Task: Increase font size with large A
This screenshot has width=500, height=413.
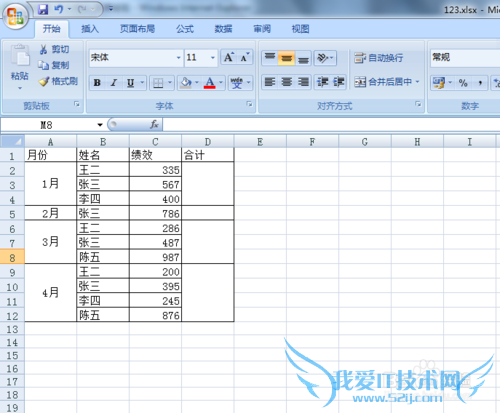Action: click(x=229, y=57)
